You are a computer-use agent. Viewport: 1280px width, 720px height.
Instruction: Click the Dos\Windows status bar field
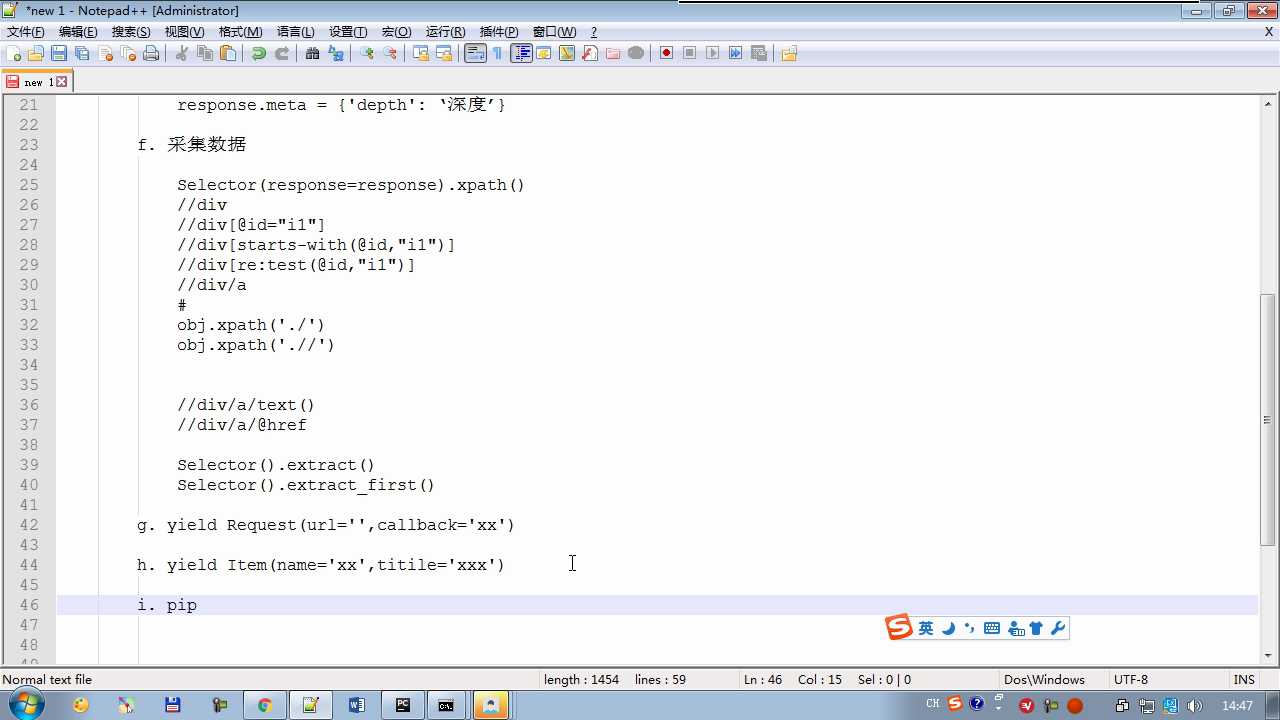coord(1044,679)
